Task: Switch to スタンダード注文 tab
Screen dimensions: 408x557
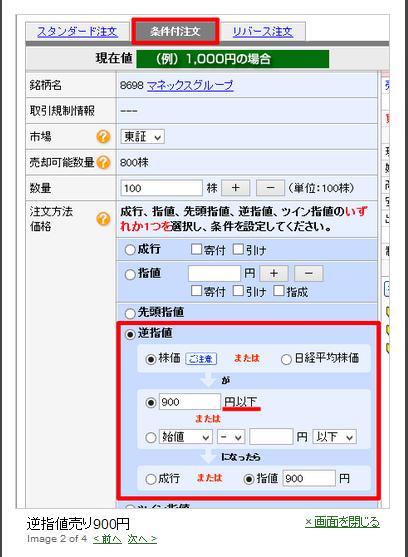Action: click(77, 32)
